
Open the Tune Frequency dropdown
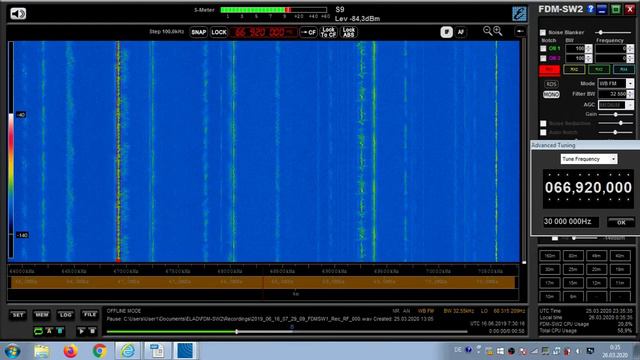pyautogui.click(x=613, y=159)
